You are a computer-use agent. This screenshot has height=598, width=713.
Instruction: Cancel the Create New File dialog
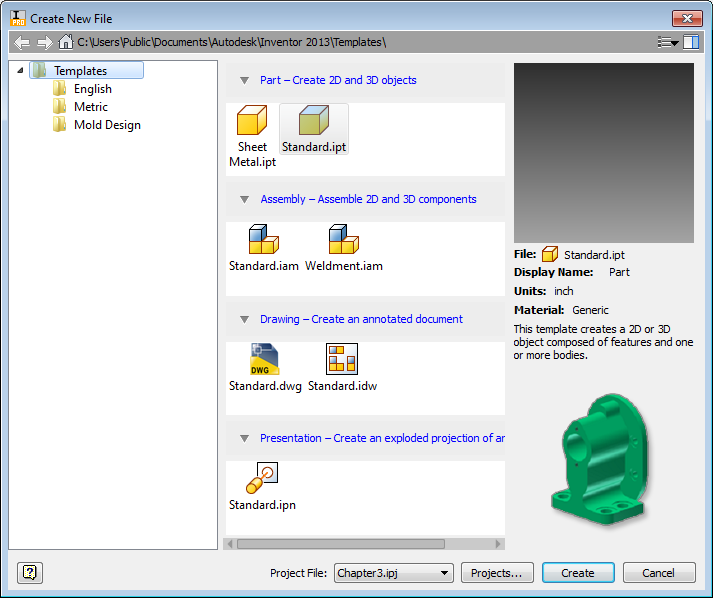[x=659, y=573]
